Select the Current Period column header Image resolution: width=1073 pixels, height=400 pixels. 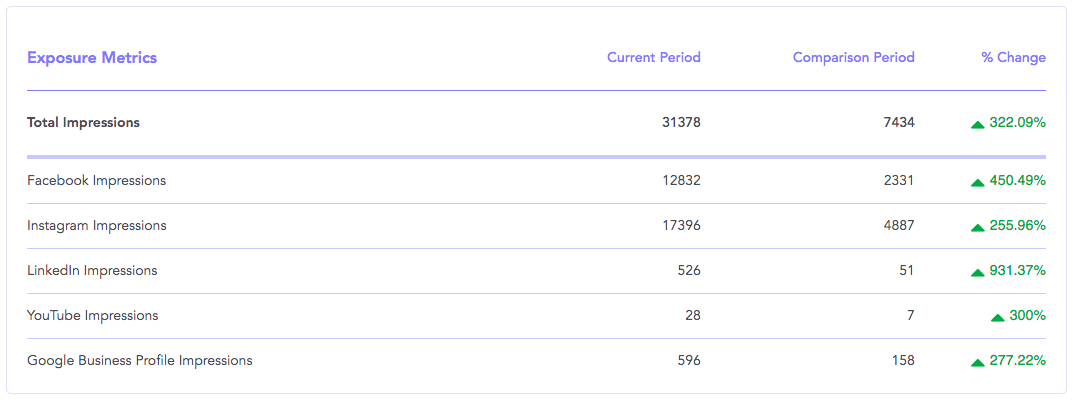[x=654, y=57]
